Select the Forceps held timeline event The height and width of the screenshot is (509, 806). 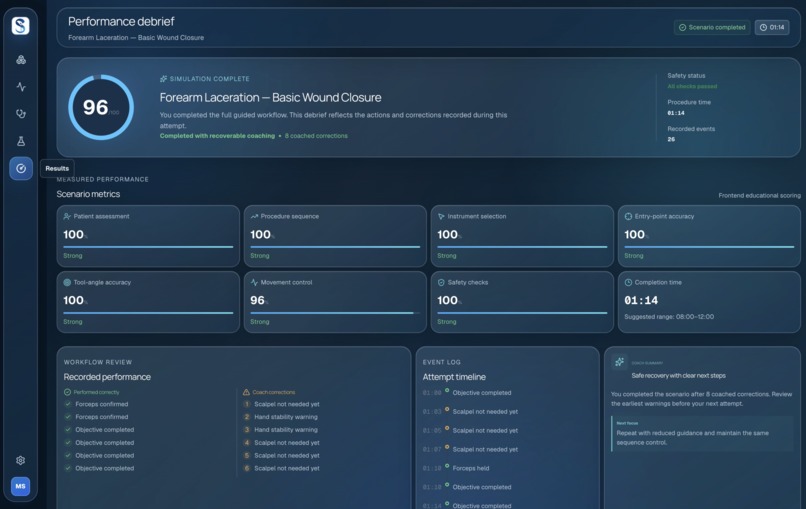point(456,468)
